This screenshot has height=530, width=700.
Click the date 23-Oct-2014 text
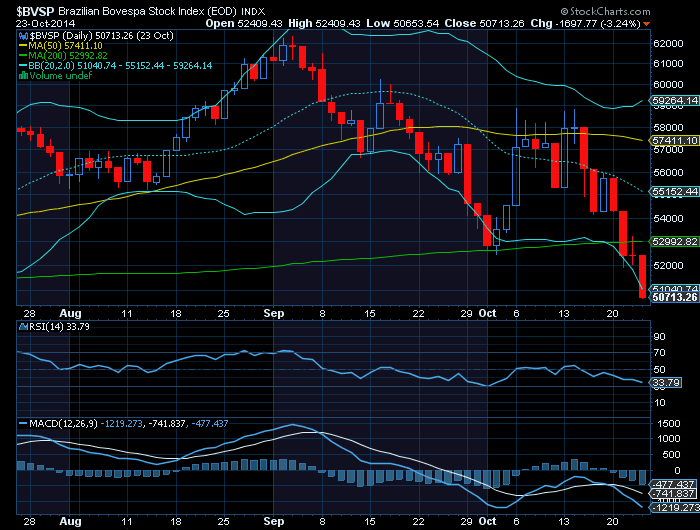[x=46, y=24]
